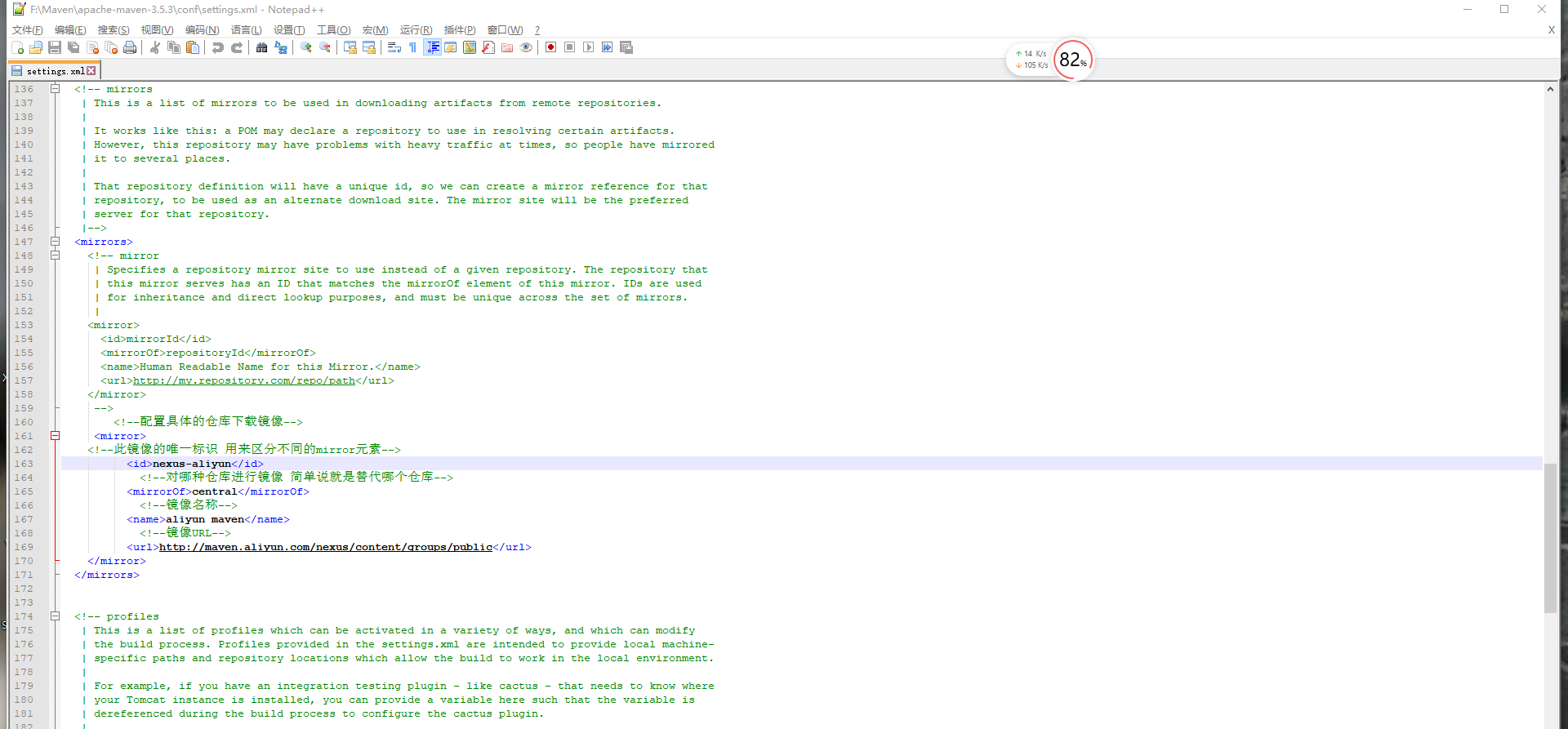
Task: Collapse the <mirrors> block fold at line 147
Action: pyautogui.click(x=56, y=242)
